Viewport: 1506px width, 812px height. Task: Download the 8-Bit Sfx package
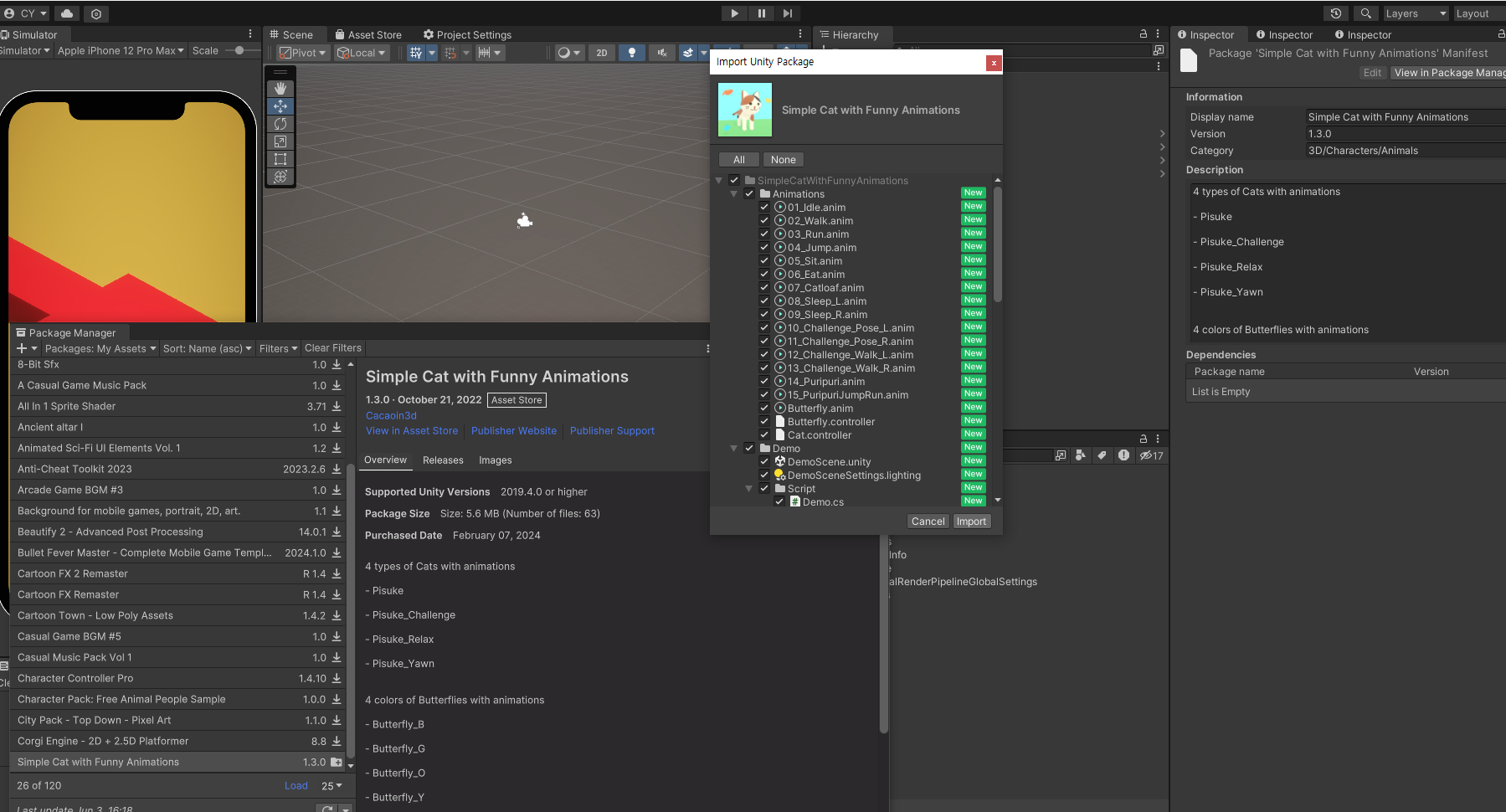tap(337, 365)
